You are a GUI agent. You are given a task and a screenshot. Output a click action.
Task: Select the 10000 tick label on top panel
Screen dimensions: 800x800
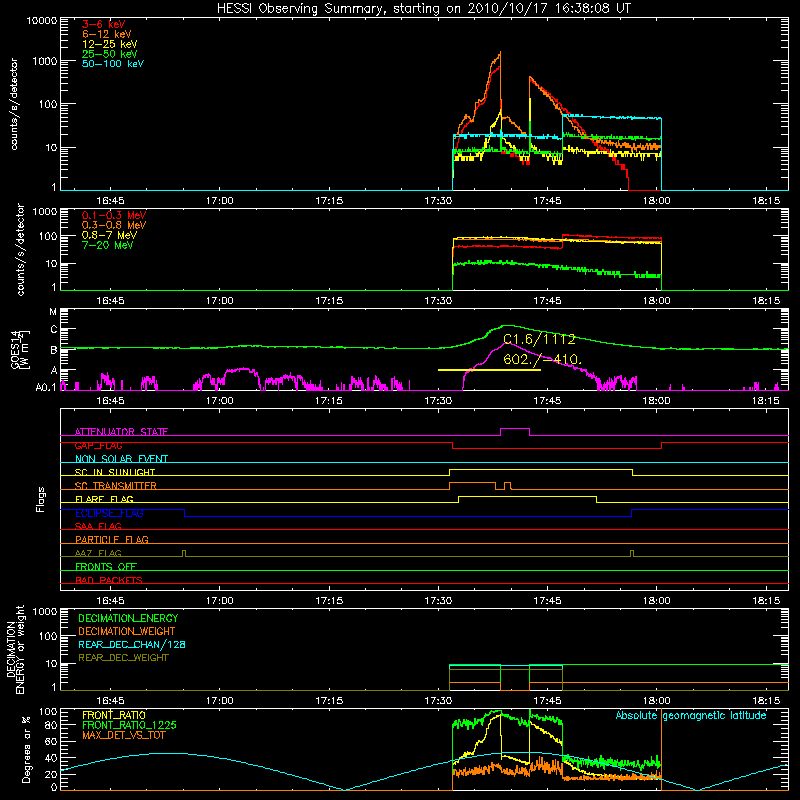click(42, 20)
